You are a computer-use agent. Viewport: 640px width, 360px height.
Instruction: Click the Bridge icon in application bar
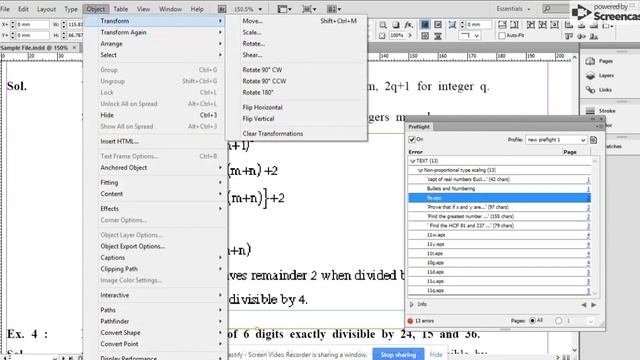[222, 9]
